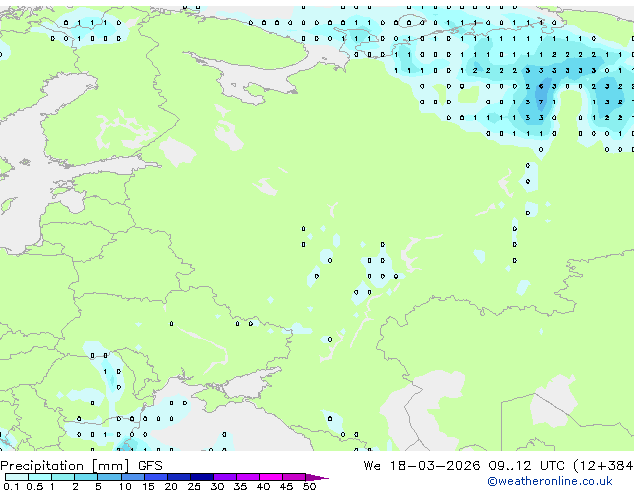Click the legend label '45'
Screen dimensions: 634x490
(286, 486)
